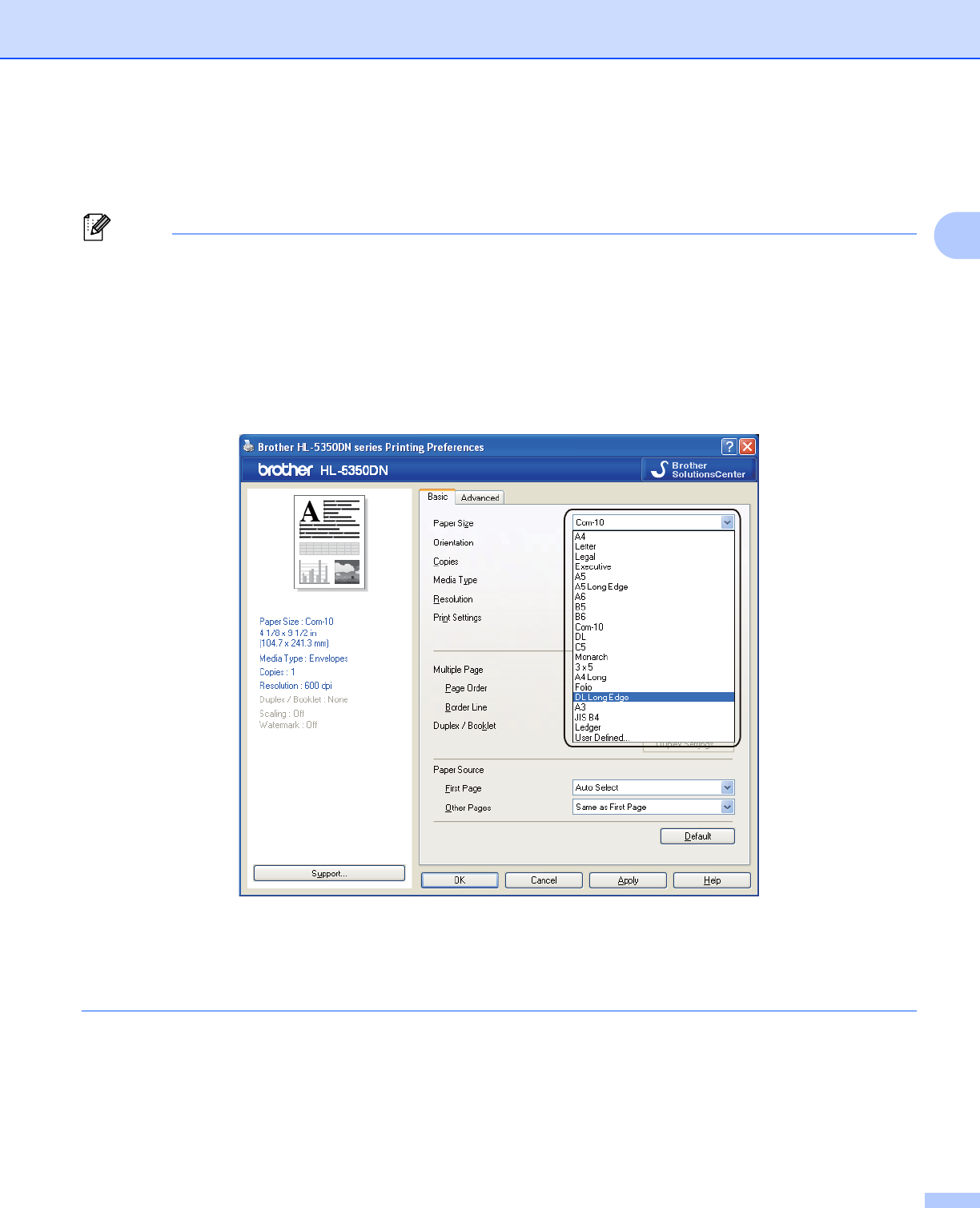Select B5 in the paper size list
980x1208 pixels.
pos(653,607)
